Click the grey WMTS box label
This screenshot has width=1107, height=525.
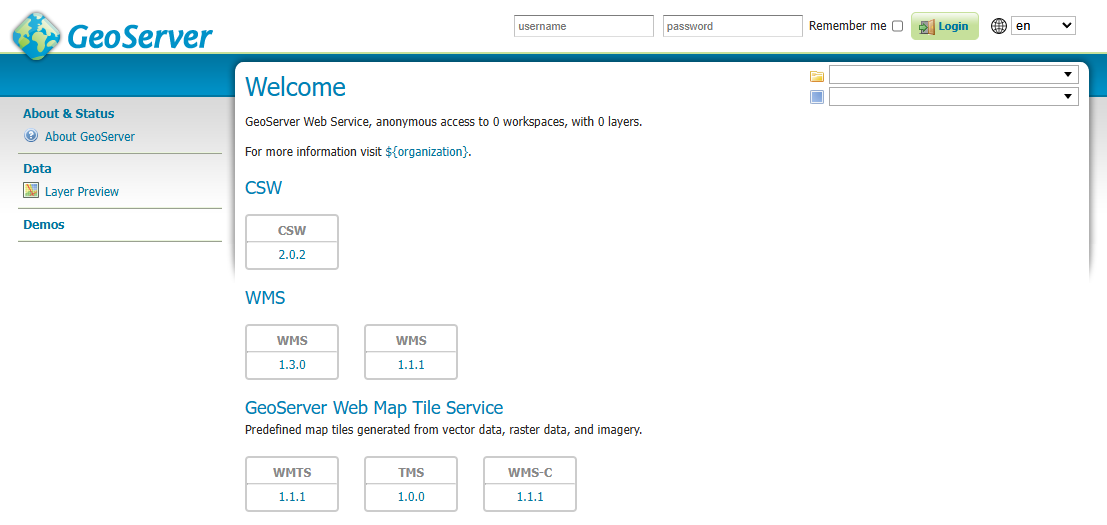coord(292,472)
